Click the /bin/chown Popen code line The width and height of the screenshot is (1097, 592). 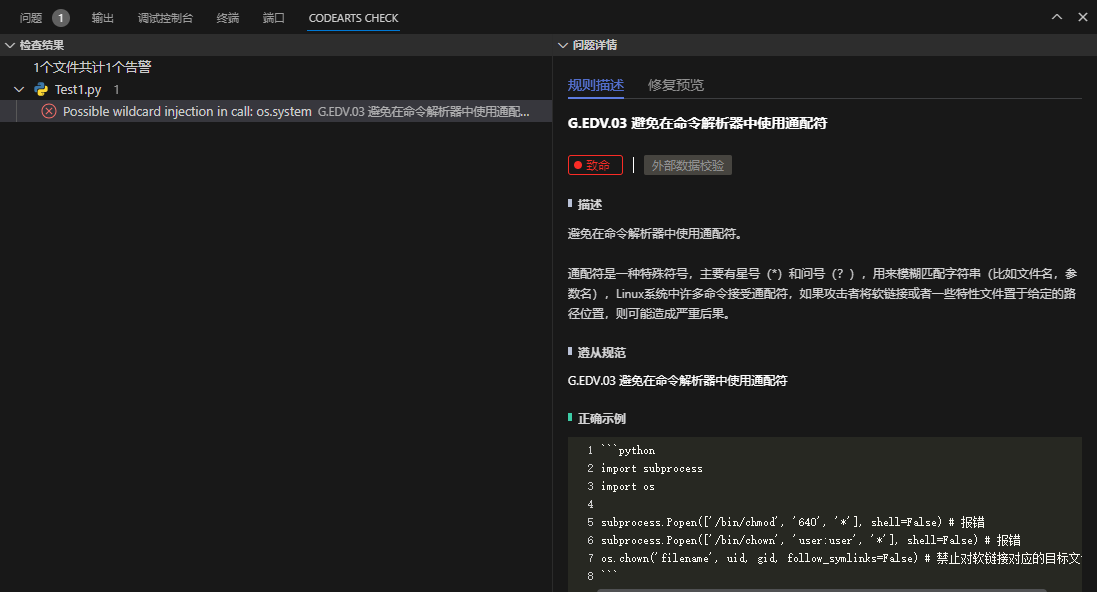pos(811,540)
